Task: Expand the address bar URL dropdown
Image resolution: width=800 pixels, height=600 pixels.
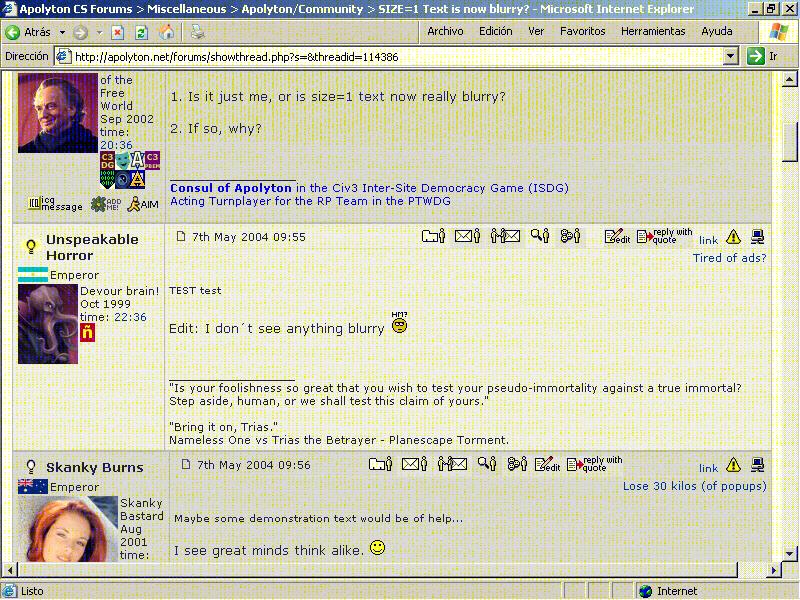Action: [x=731, y=57]
